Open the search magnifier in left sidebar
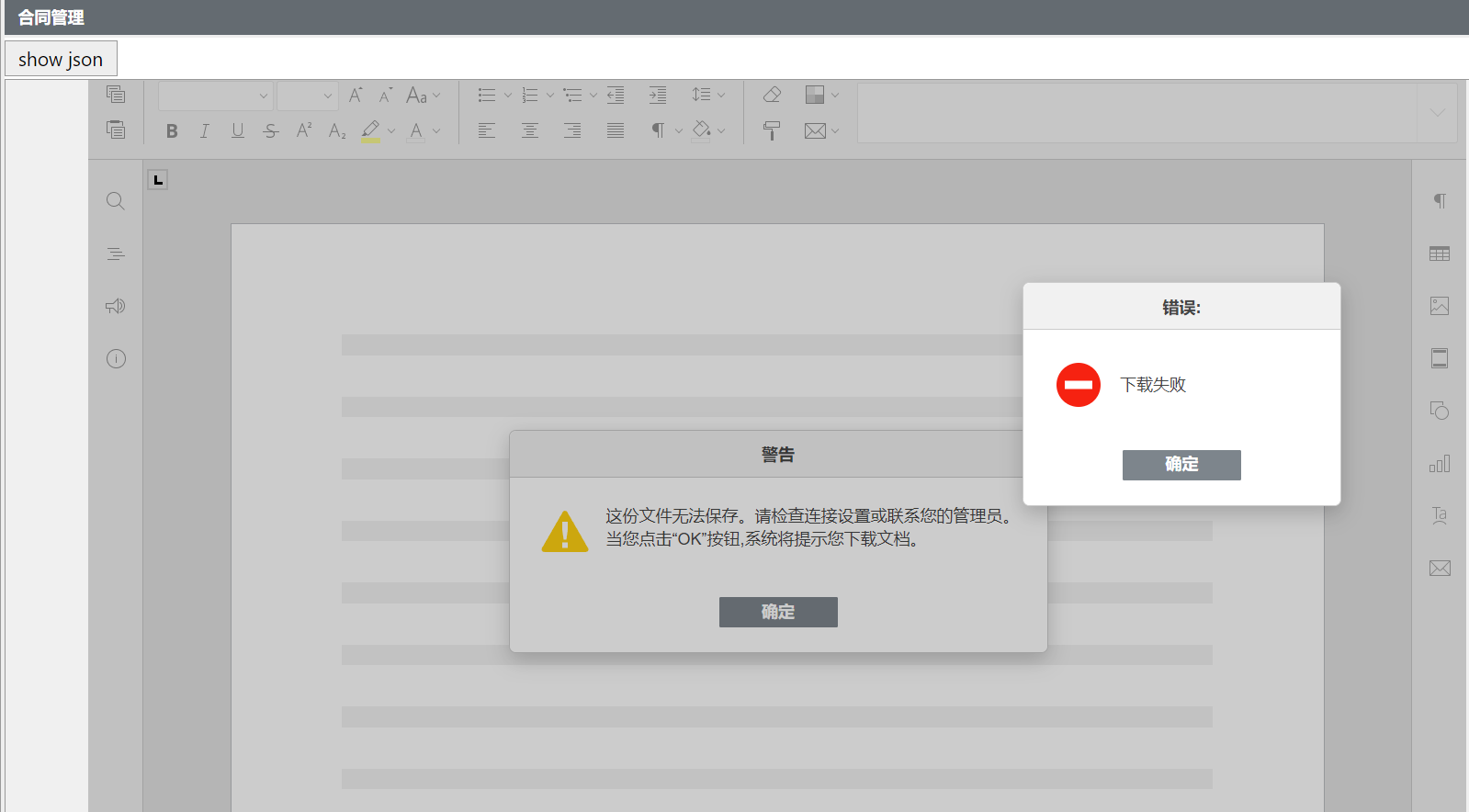 (x=116, y=201)
